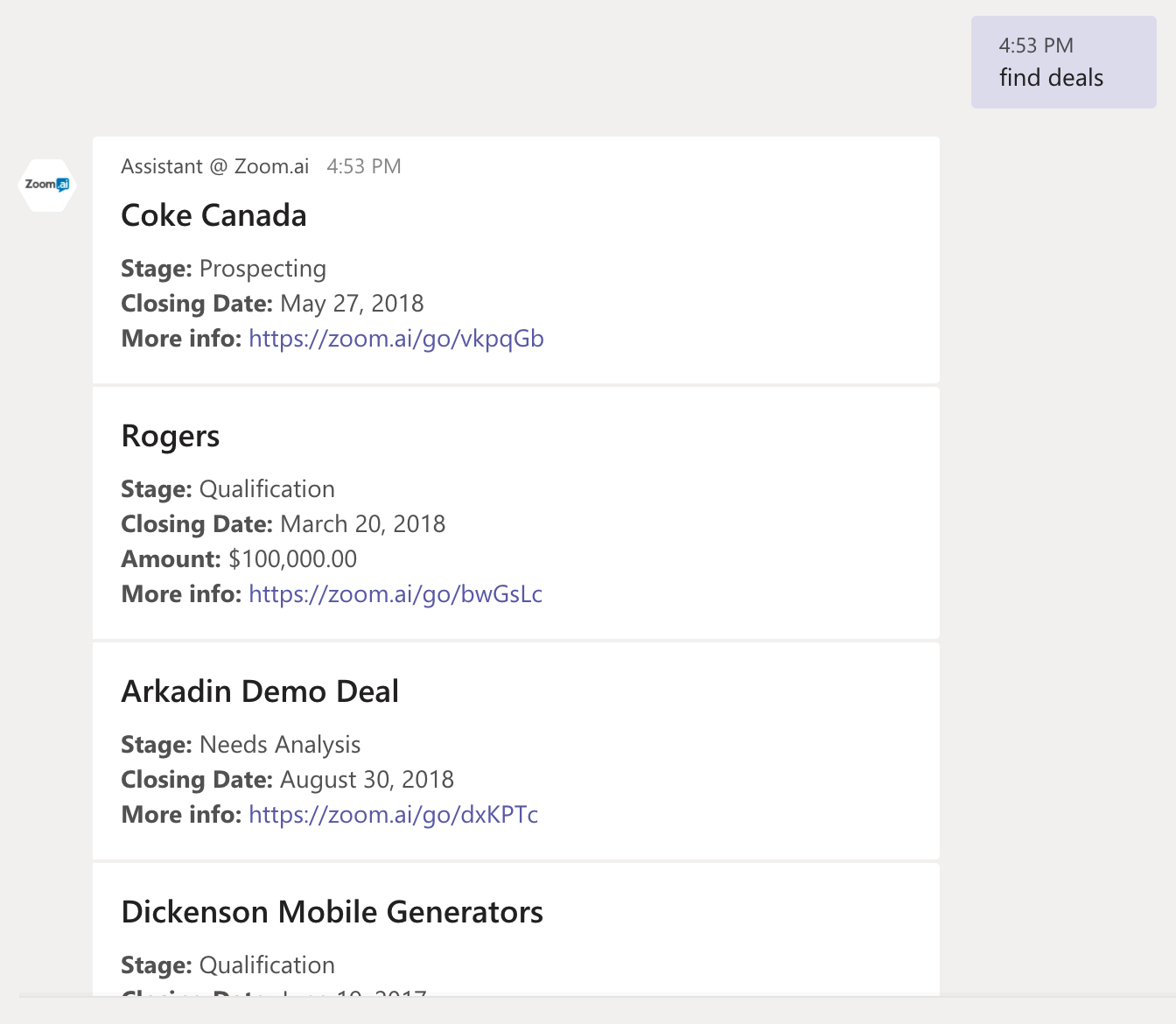Click the Coke Canada deal title
The width and height of the screenshot is (1176, 1024).
point(213,215)
